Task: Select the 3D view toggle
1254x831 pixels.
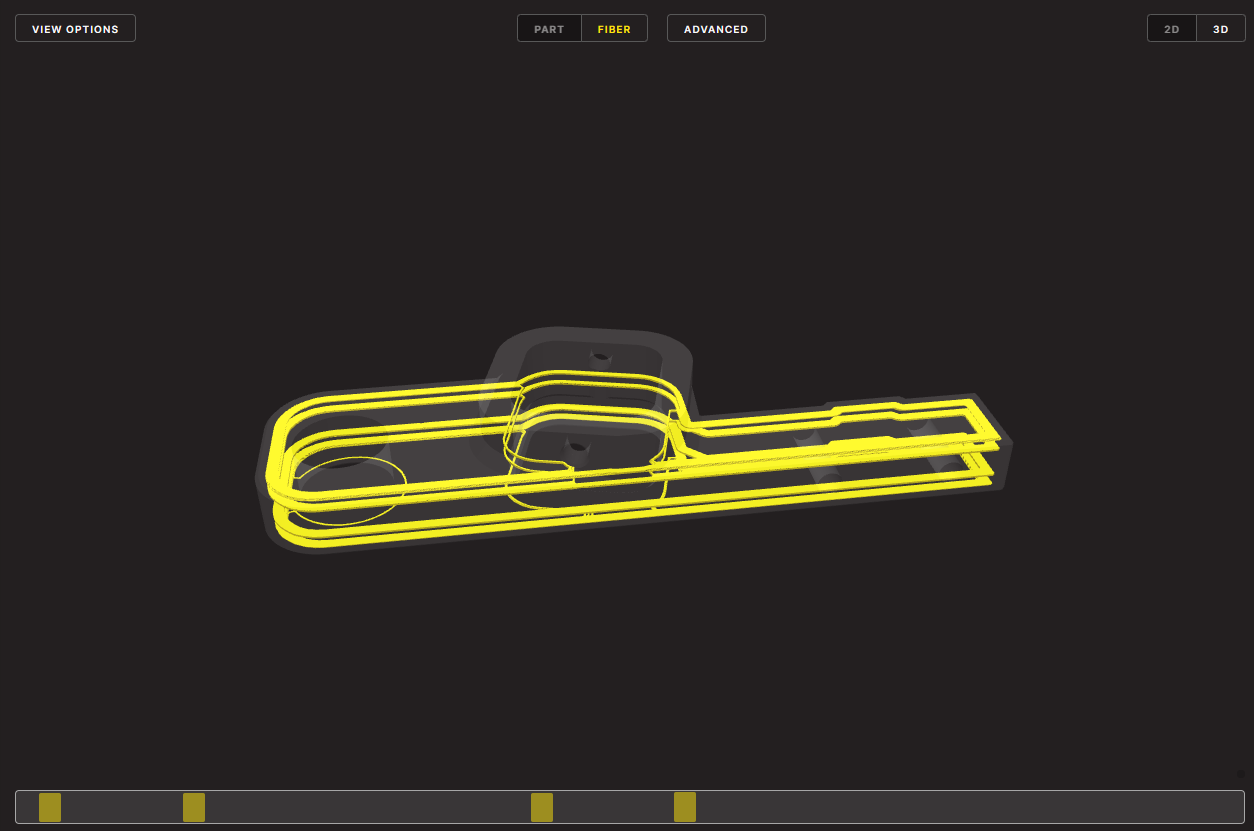Action: [x=1221, y=28]
